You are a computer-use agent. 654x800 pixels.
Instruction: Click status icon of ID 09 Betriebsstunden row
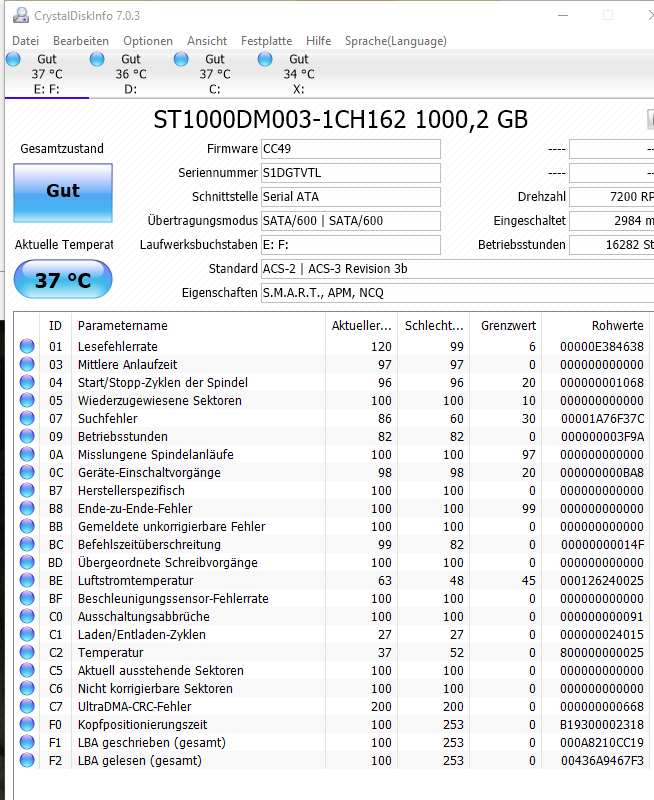[27, 436]
